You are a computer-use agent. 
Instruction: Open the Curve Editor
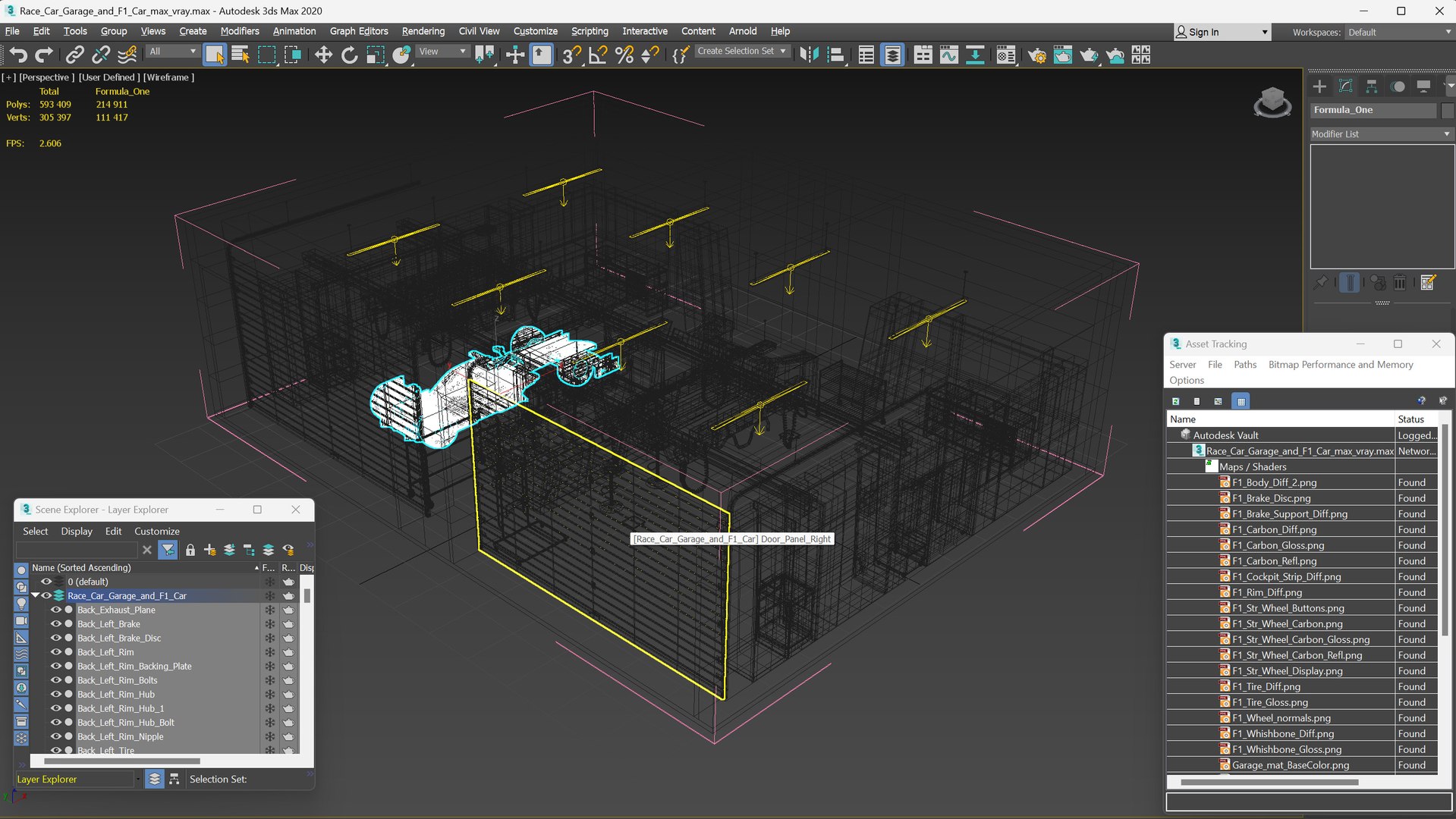[x=948, y=55]
